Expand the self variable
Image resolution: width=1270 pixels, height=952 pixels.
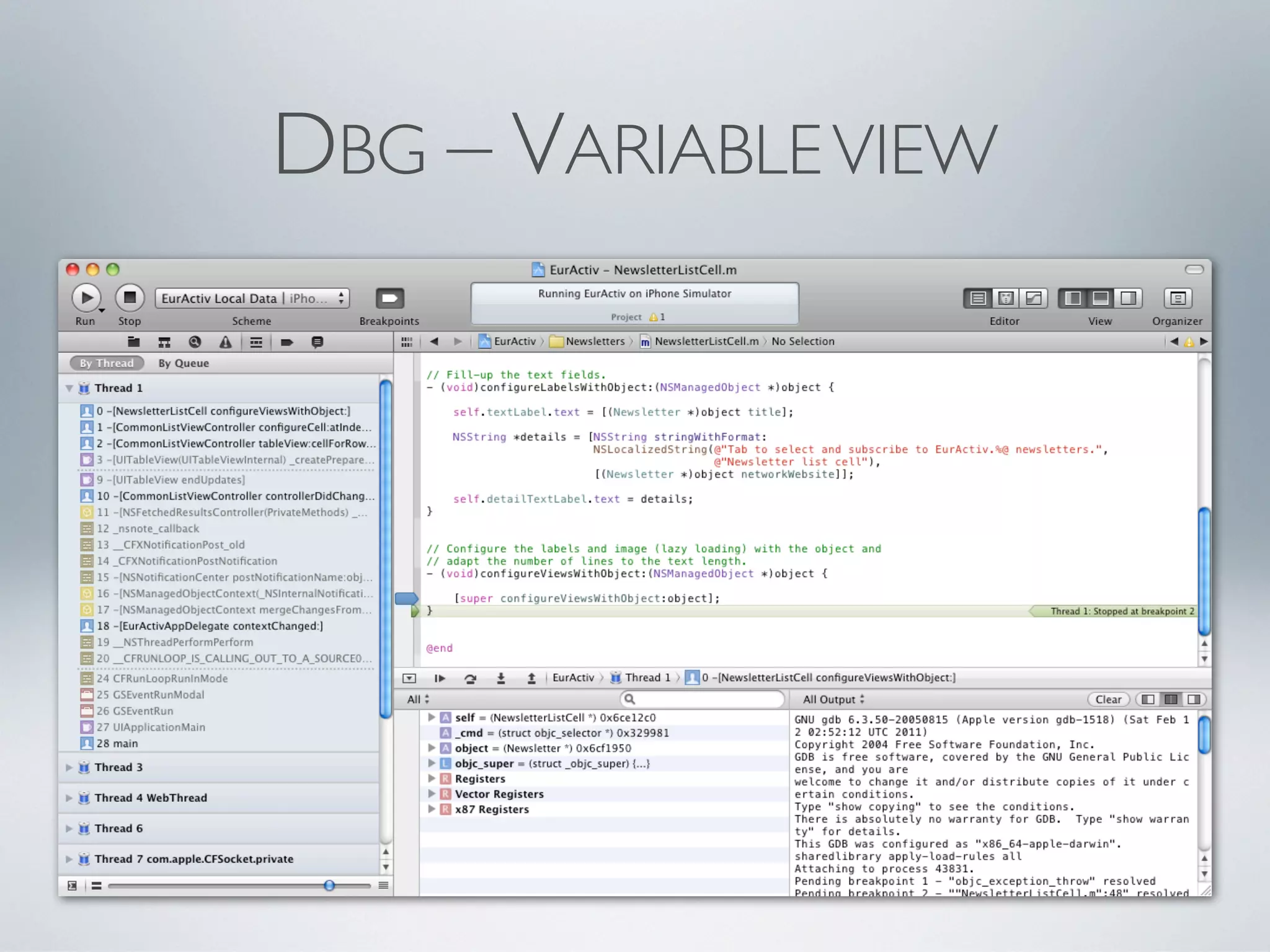(x=431, y=717)
